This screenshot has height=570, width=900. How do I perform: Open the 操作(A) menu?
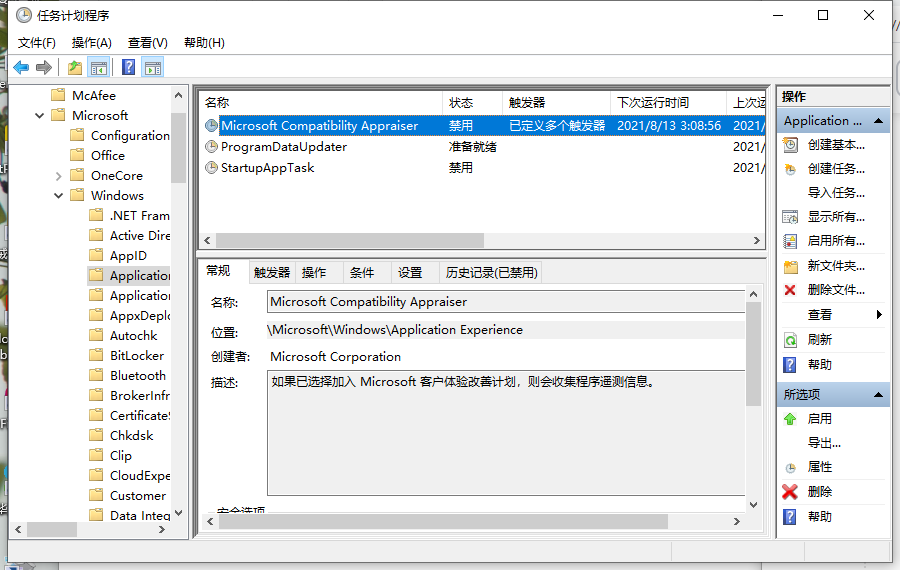click(x=91, y=42)
